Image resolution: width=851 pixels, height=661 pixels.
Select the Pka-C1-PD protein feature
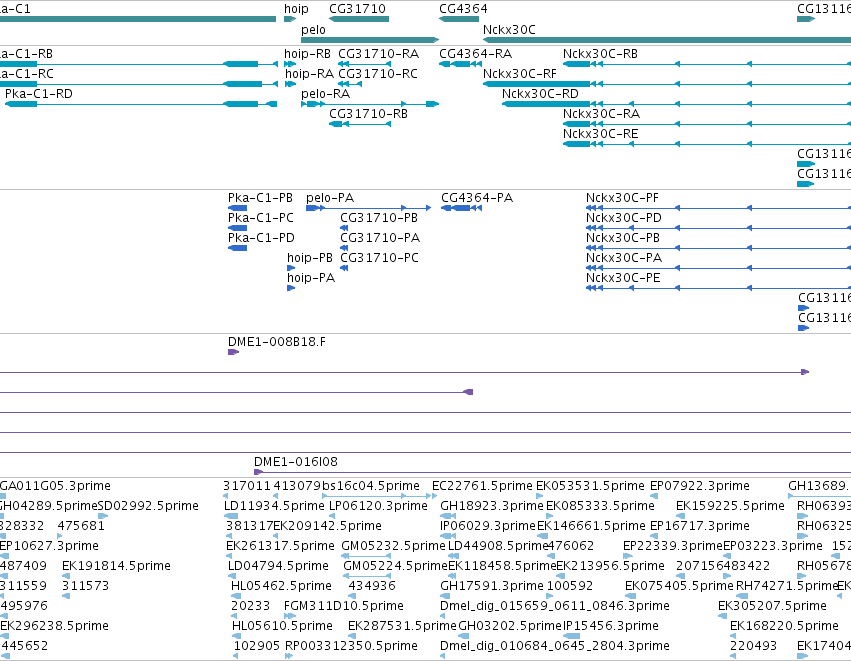click(x=238, y=248)
